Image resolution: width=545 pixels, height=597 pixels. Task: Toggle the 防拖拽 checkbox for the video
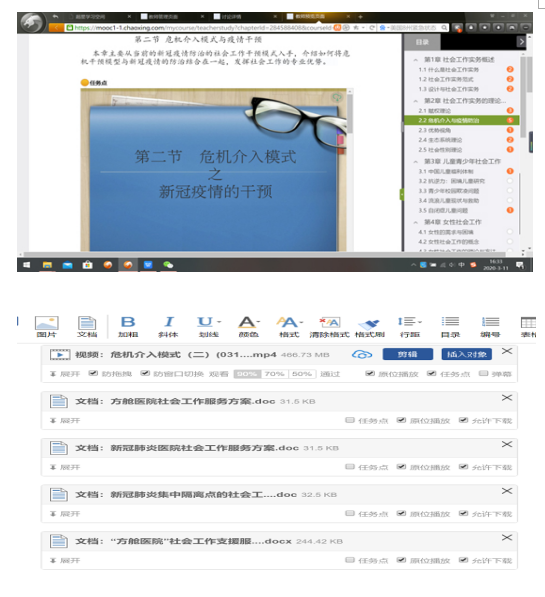(x=93, y=373)
